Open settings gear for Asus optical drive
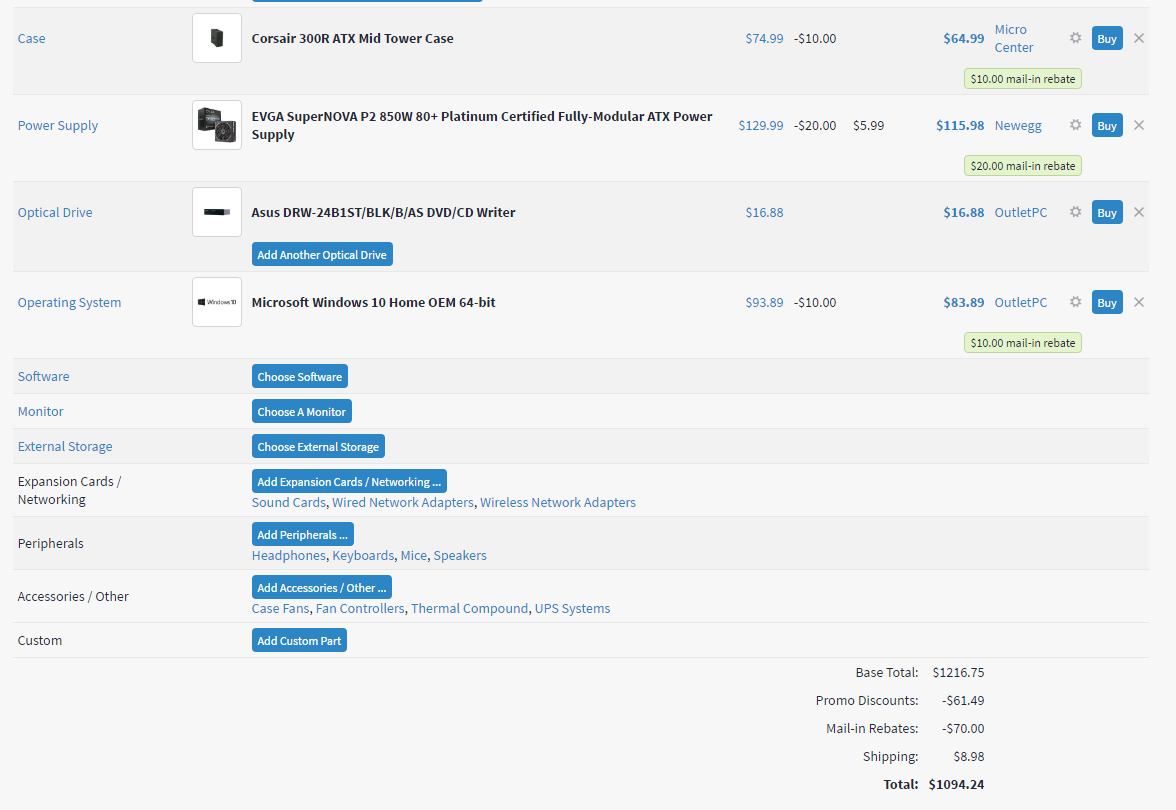This screenshot has height=810, width=1176. (x=1076, y=212)
